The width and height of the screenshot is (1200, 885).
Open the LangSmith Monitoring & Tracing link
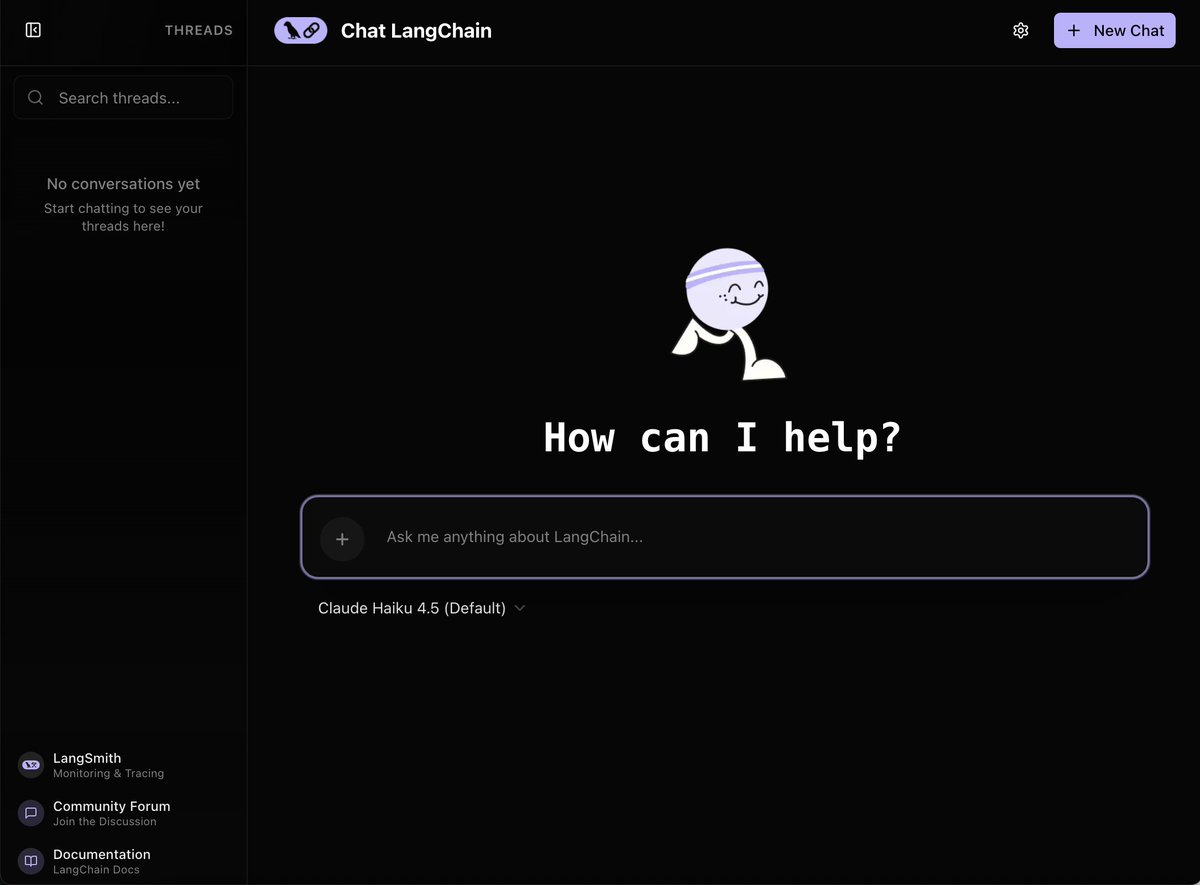pyautogui.click(x=108, y=765)
